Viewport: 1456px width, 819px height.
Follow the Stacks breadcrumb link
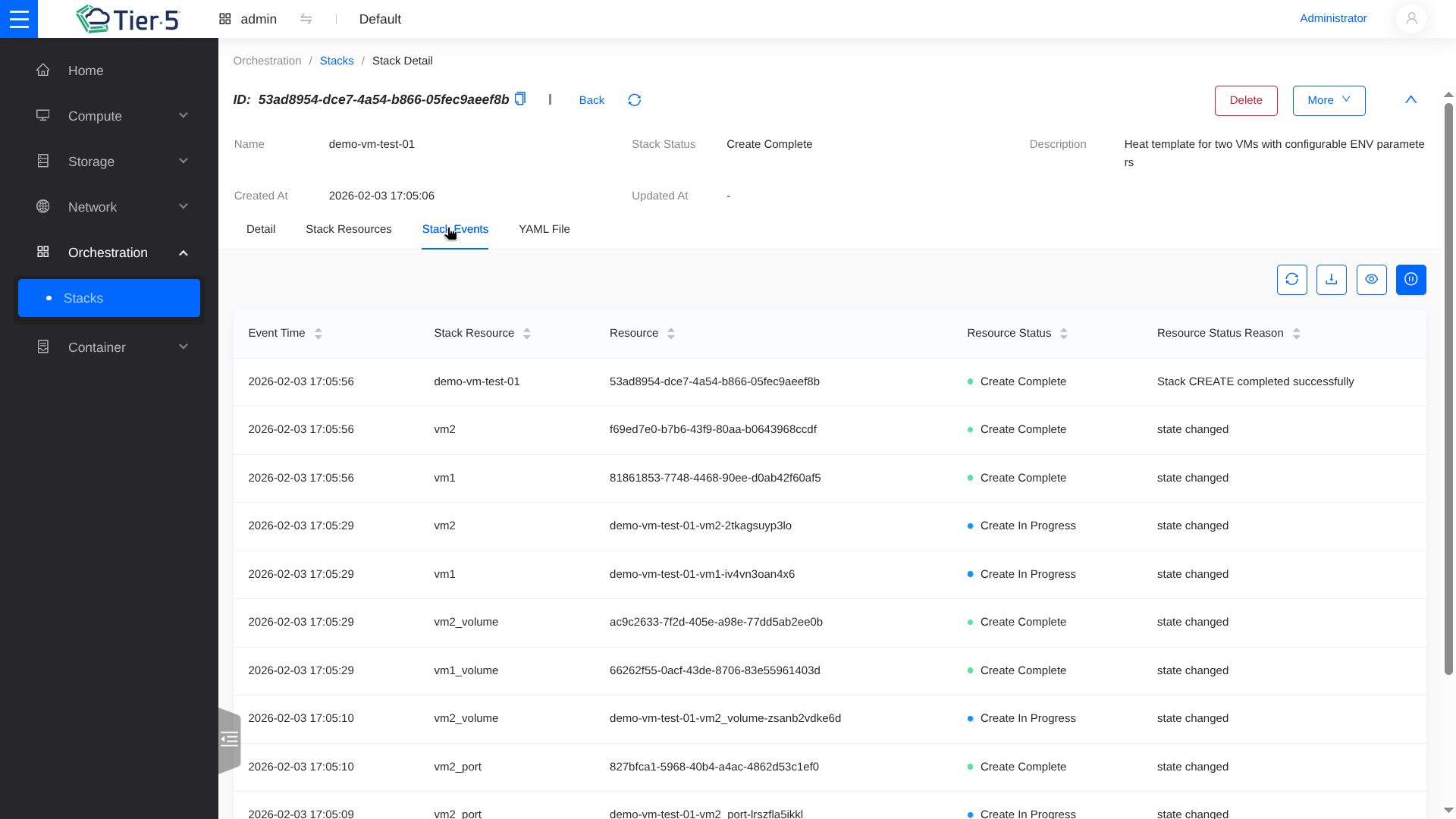337,61
